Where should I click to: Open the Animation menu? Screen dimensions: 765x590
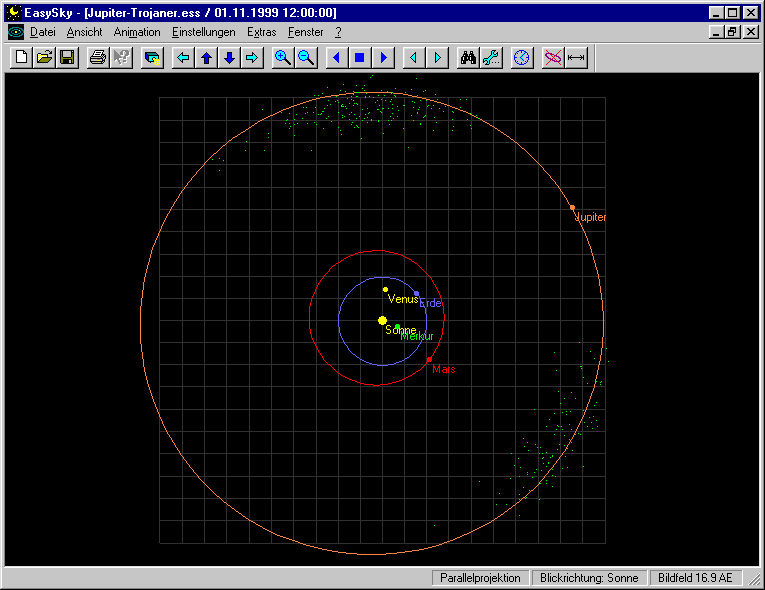click(136, 32)
